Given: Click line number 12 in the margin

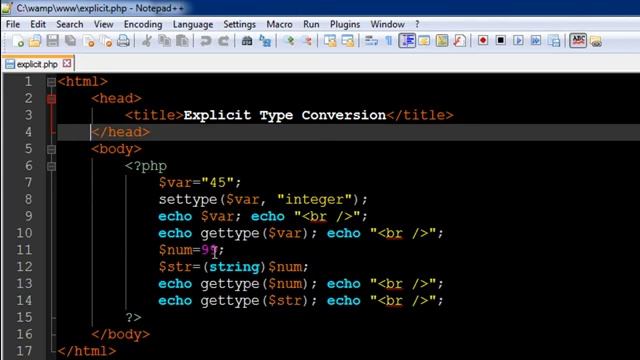Looking at the screenshot, I should 24,267.
